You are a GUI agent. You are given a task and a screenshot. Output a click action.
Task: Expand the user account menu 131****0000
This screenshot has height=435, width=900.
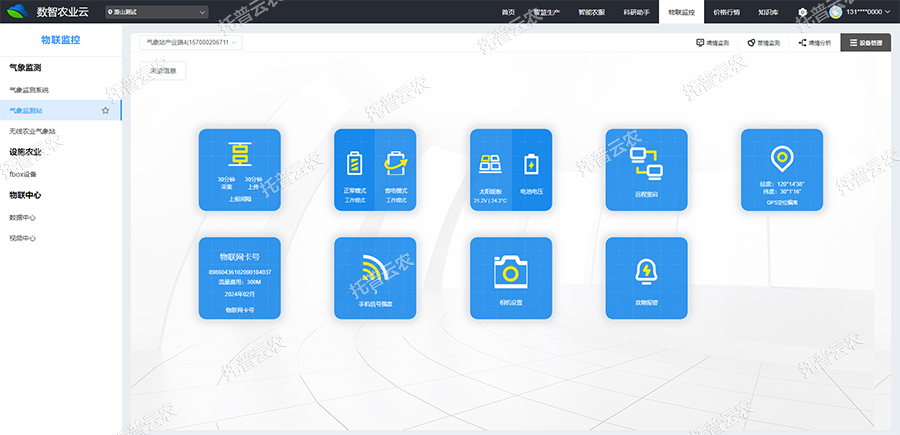point(861,12)
